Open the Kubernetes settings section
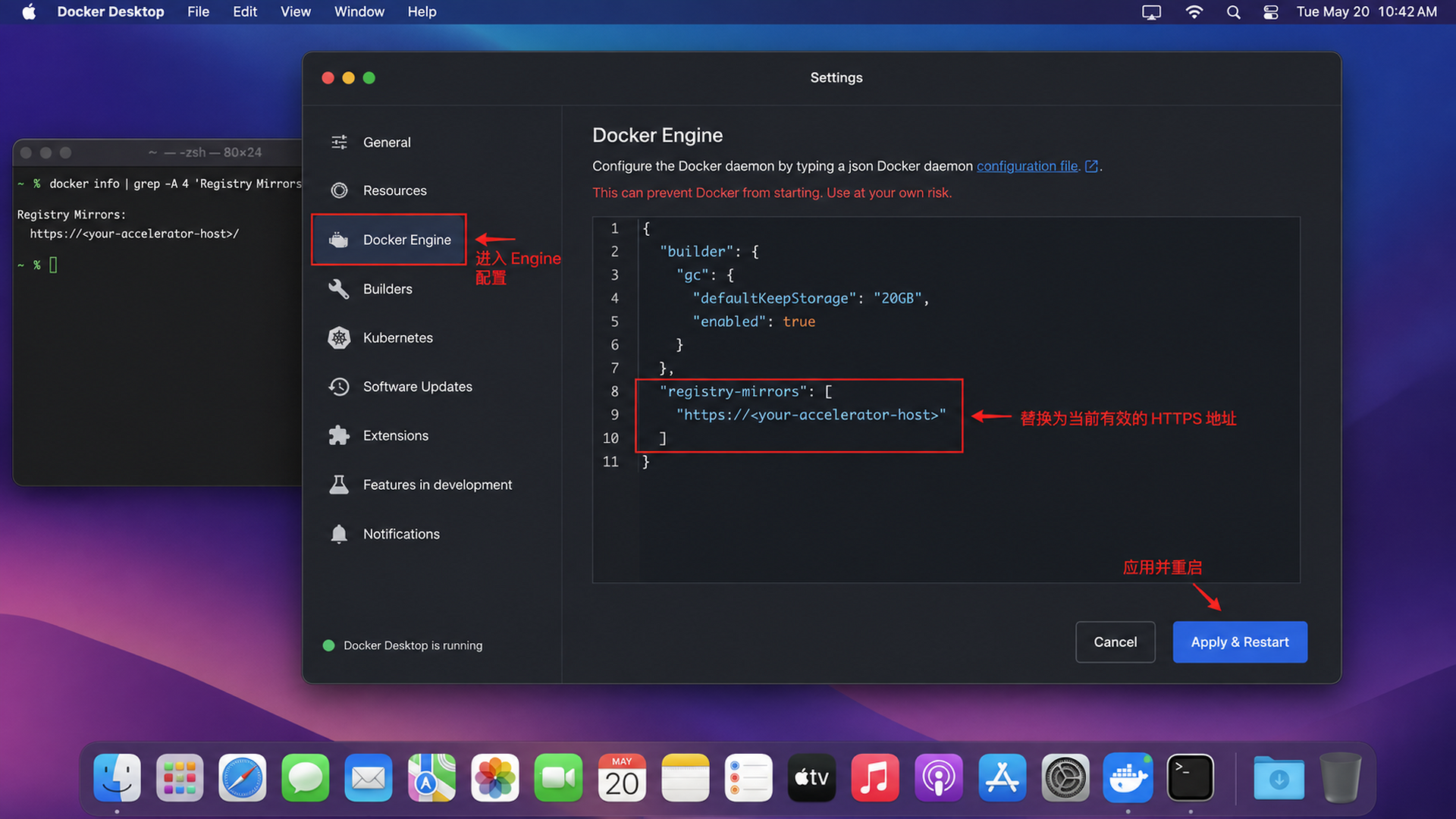Image resolution: width=1456 pixels, height=819 pixels. (x=397, y=337)
